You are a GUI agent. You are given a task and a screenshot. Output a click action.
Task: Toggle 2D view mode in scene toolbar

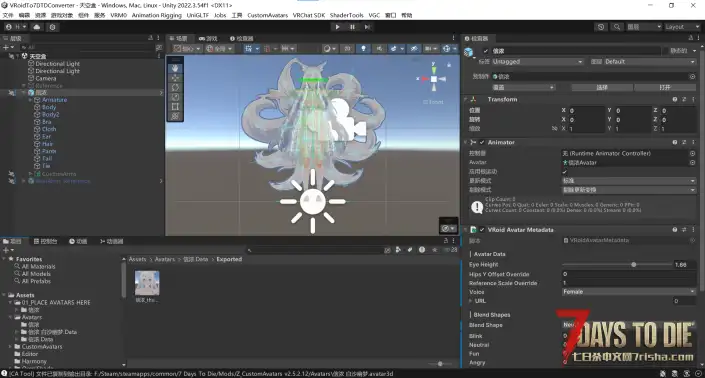347,49
